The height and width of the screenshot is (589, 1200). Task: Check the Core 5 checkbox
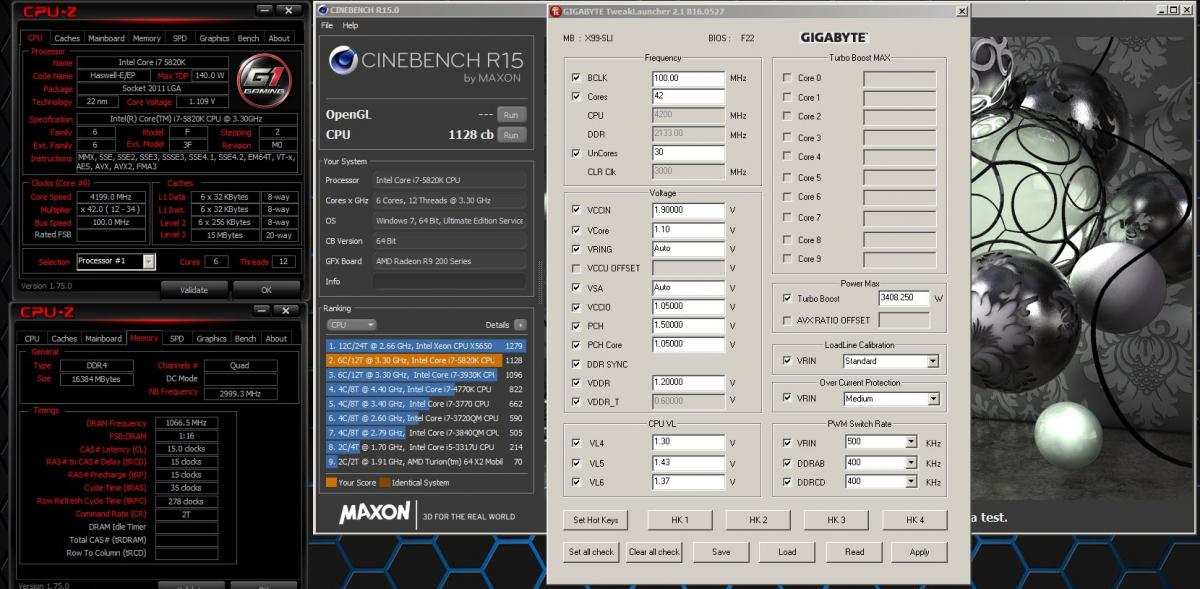[786, 178]
